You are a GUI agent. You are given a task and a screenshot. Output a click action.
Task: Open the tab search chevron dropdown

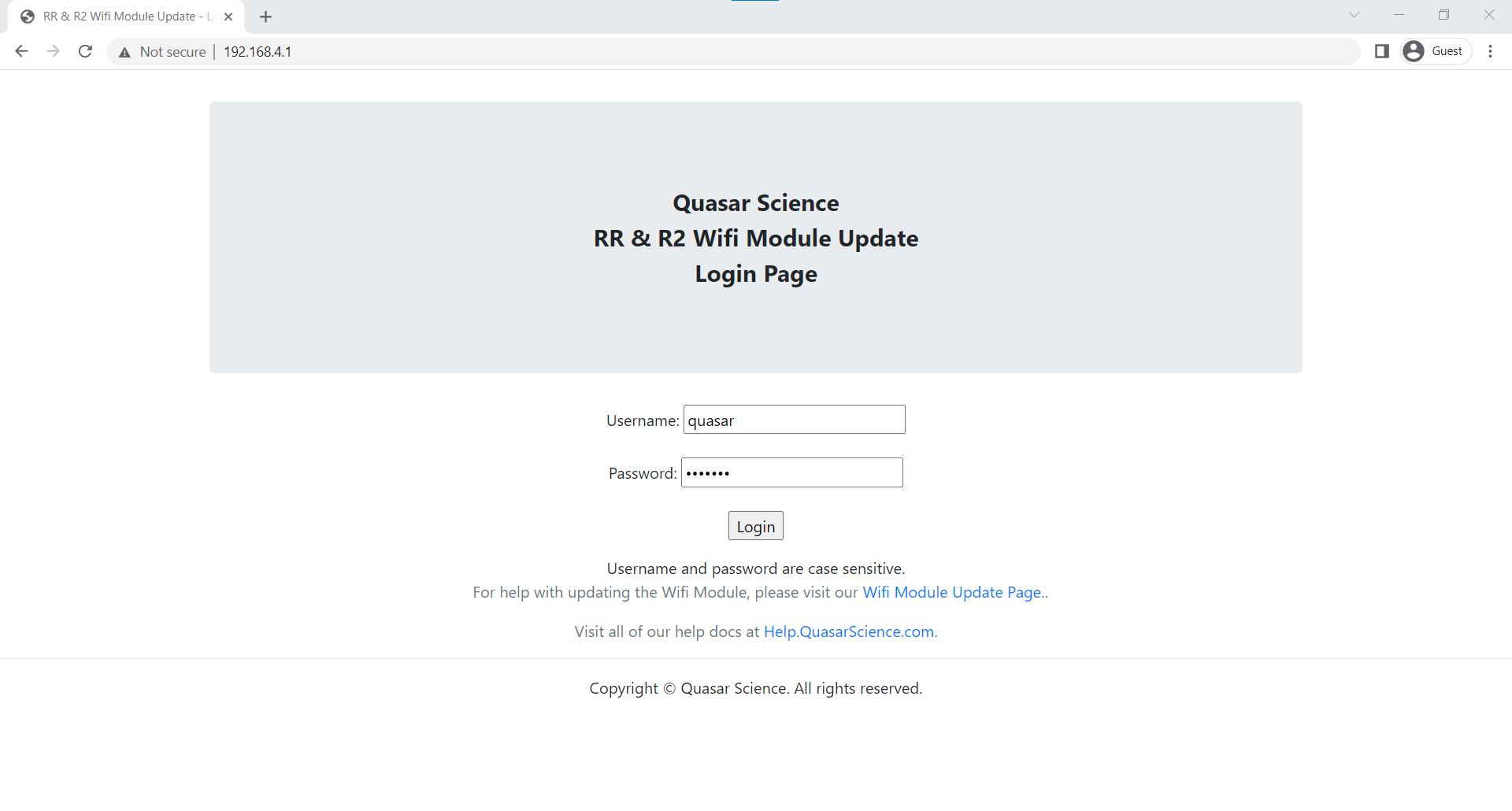tap(1354, 14)
